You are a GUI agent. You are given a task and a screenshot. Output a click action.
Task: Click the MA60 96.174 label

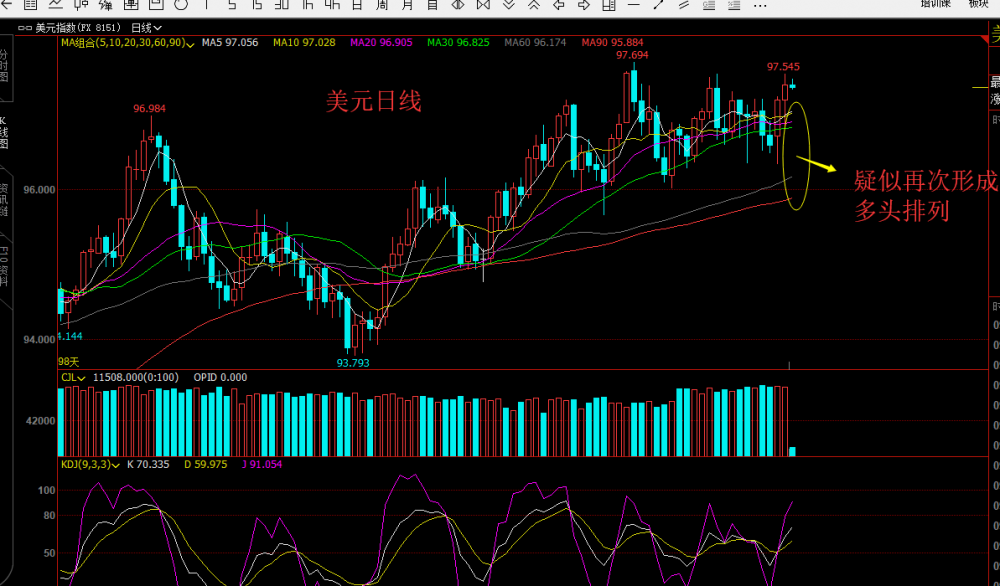535,43
